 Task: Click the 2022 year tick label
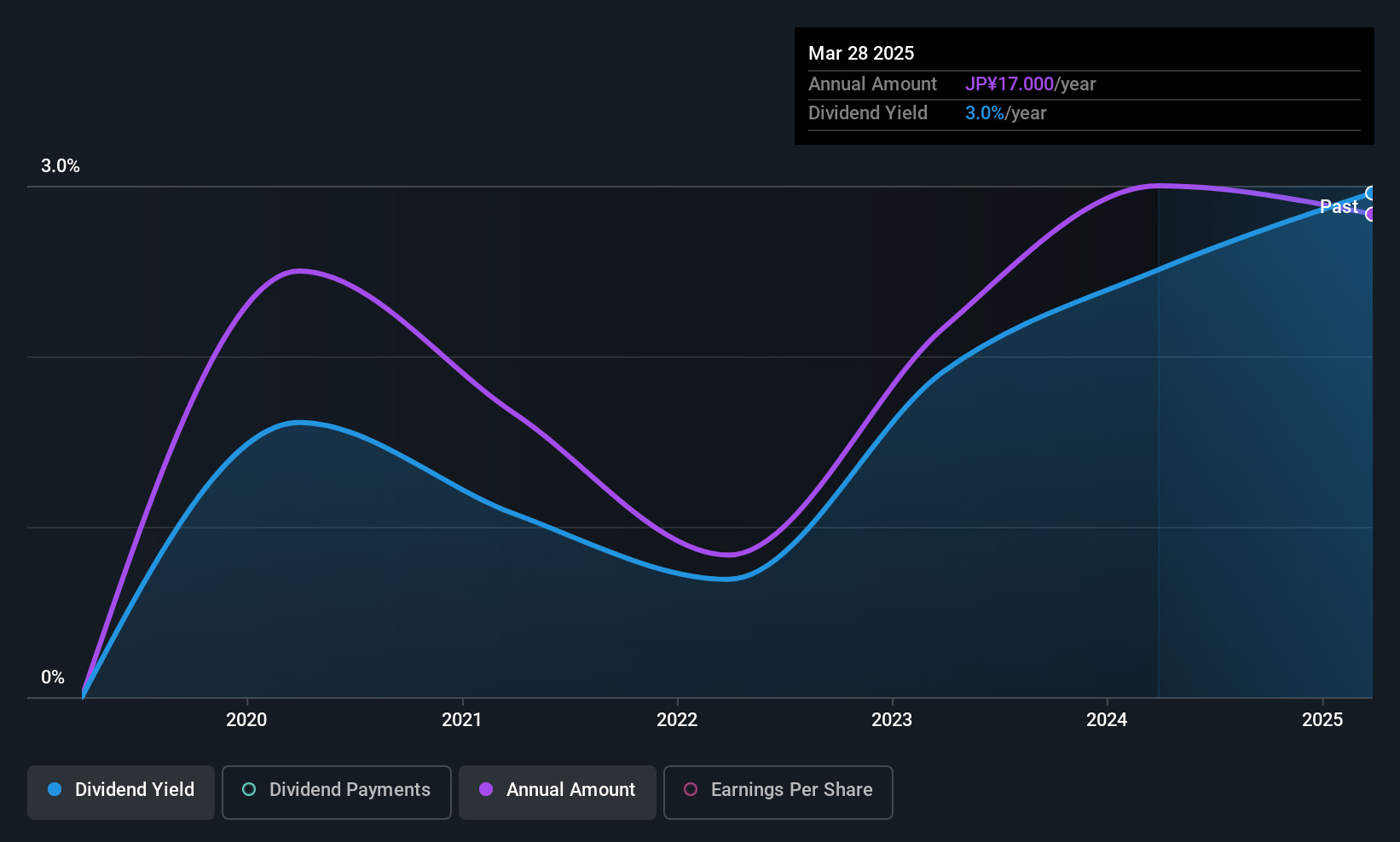(677, 720)
